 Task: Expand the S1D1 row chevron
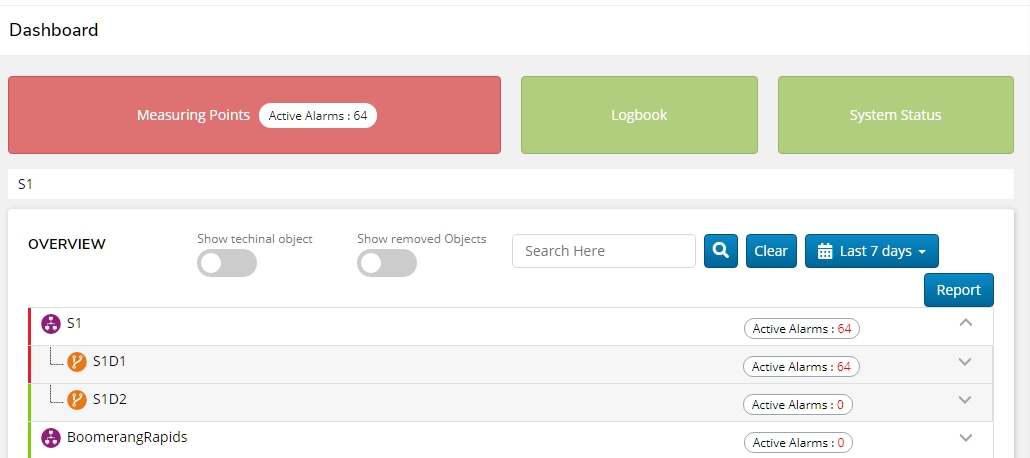tap(965, 362)
